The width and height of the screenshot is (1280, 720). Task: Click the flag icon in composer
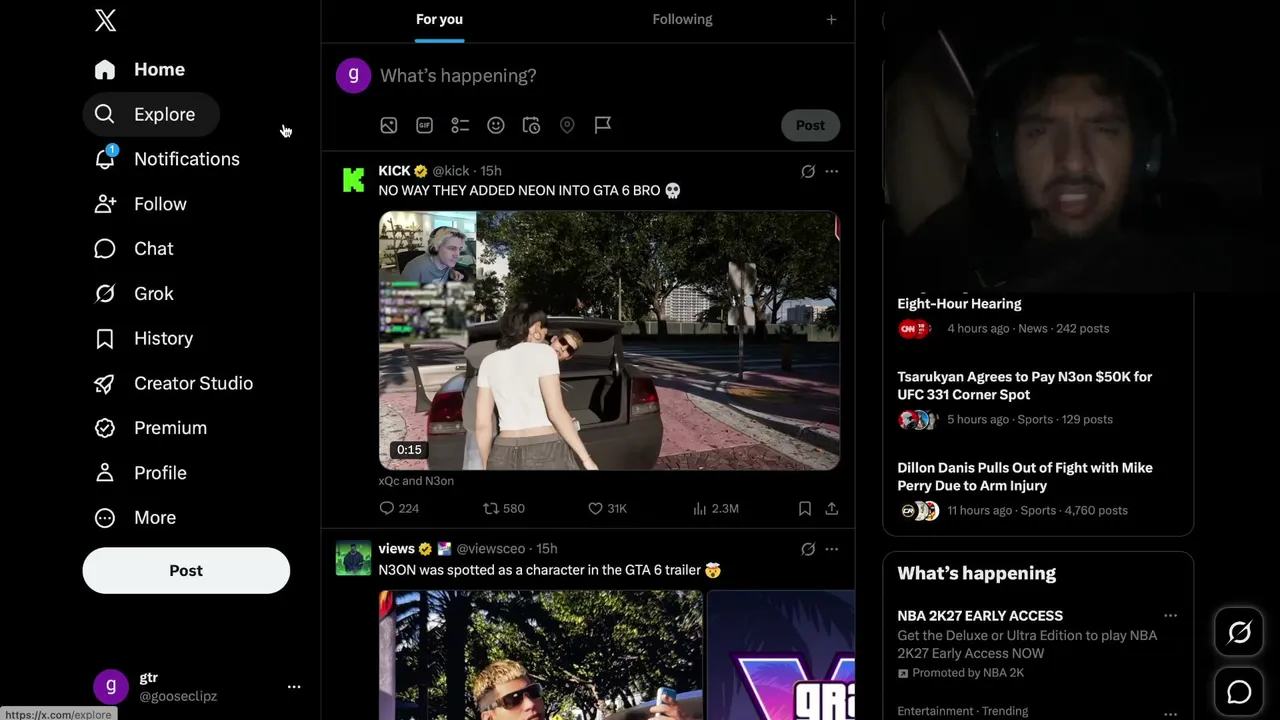pos(602,125)
